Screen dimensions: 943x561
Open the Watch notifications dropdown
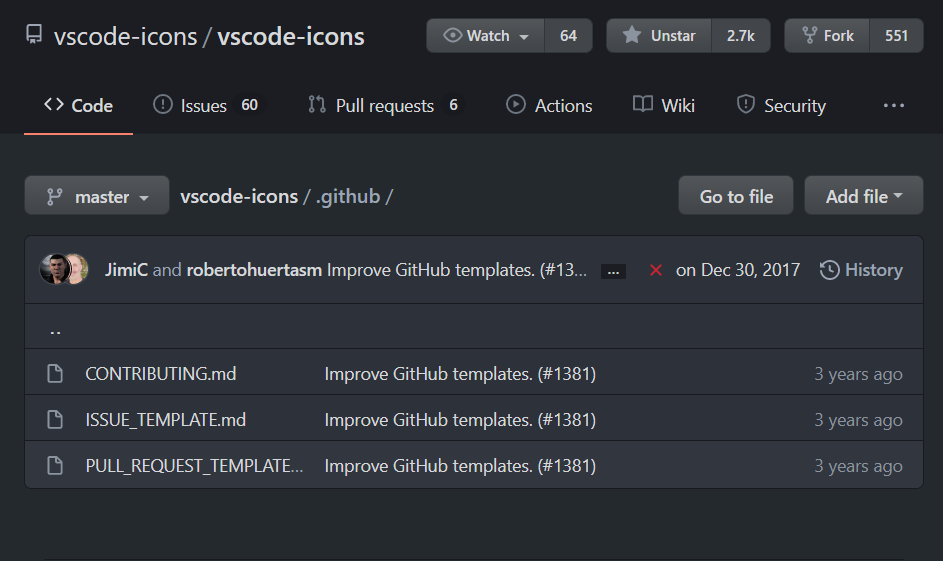[486, 36]
